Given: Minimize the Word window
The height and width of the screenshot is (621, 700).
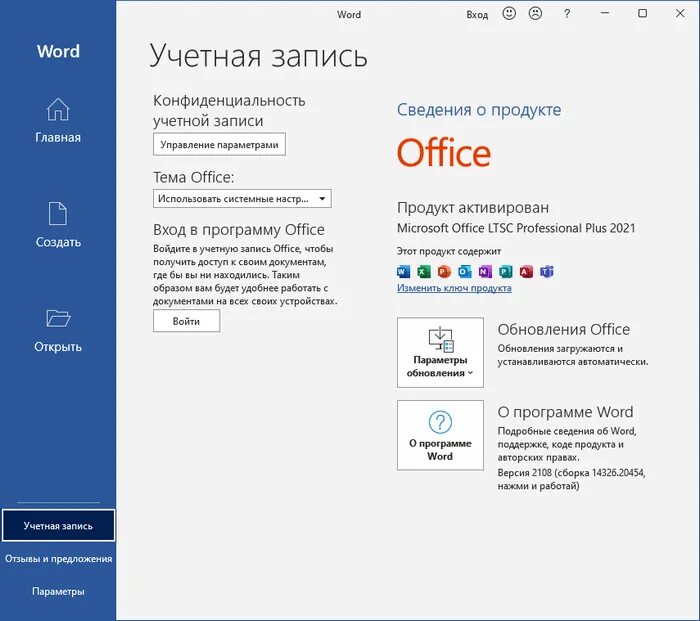Looking at the screenshot, I should point(605,13).
